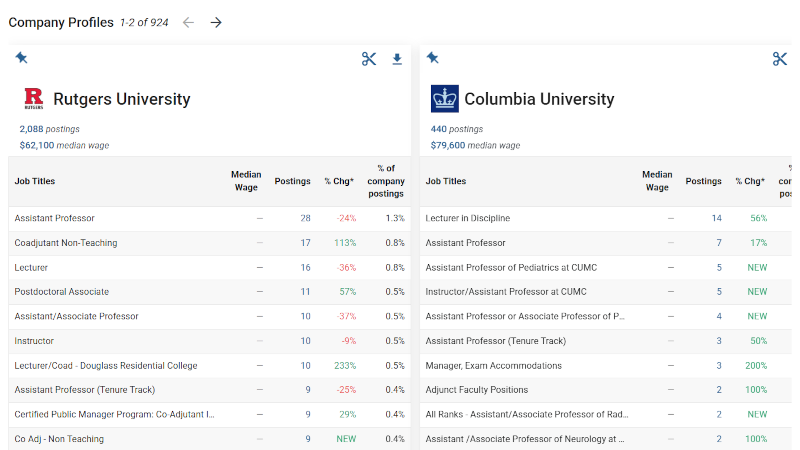Image resolution: width=800 pixels, height=450 pixels.
Task: Click 56% change for Lecturer in Discipline
Action: tap(759, 218)
